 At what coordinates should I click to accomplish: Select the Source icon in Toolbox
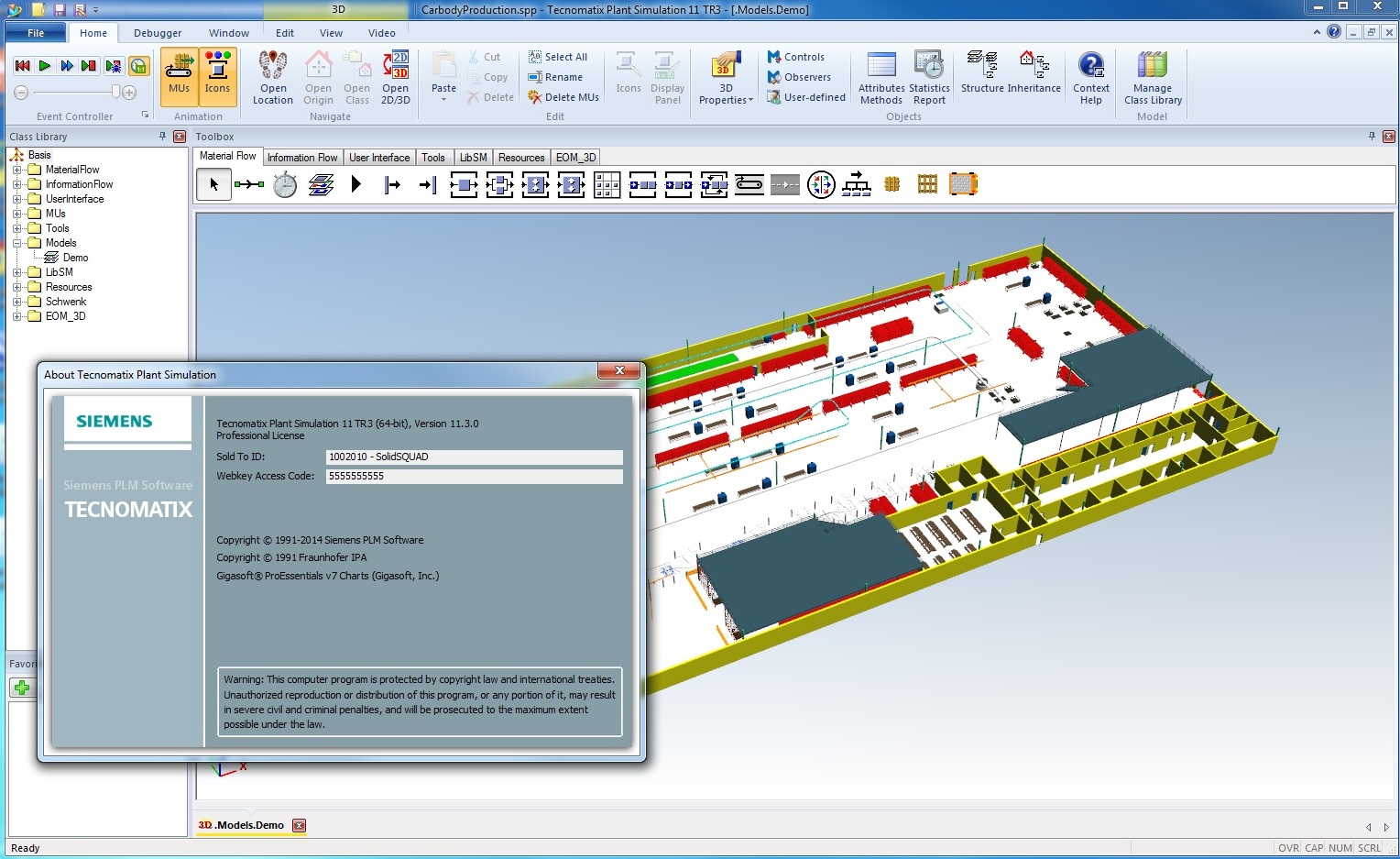392,185
